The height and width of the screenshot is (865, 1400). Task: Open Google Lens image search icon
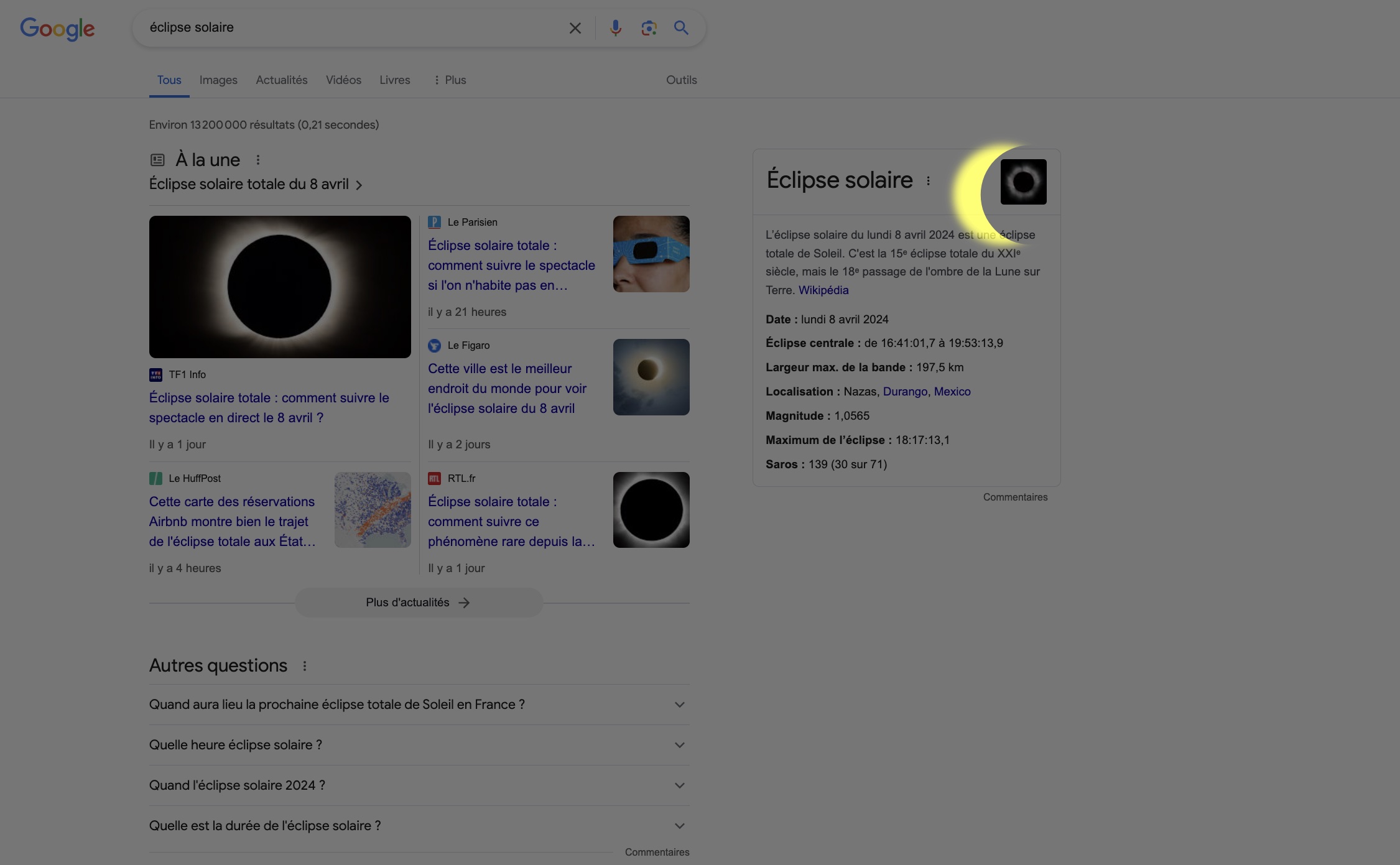tap(649, 28)
